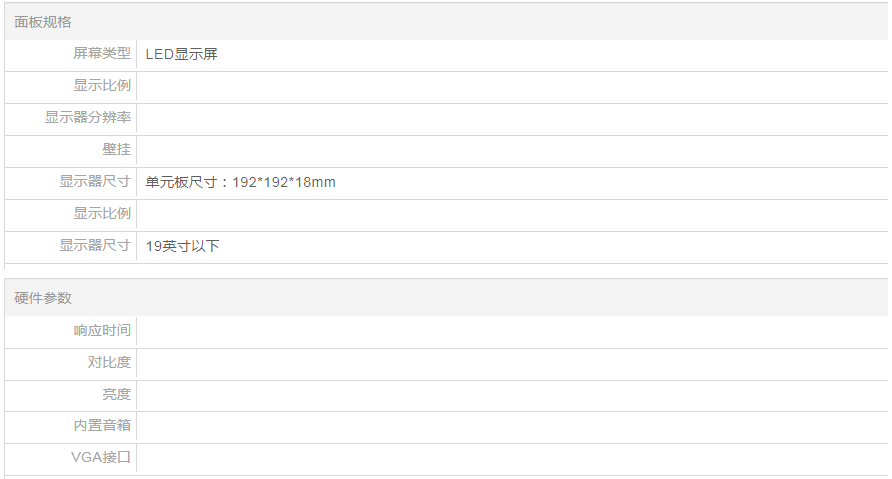Click the empty 壁挂 value cell
The image size is (892, 479).
pyautogui.click(x=510, y=150)
